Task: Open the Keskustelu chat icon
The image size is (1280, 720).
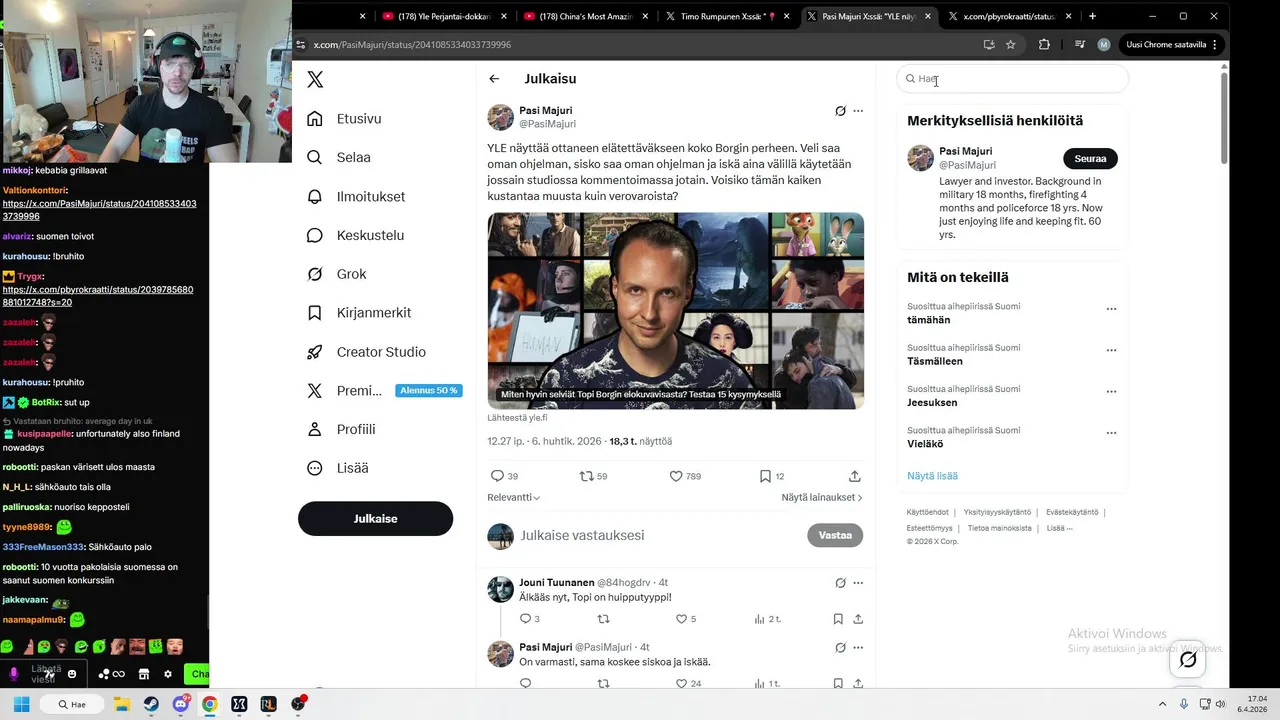Action: pos(315,235)
